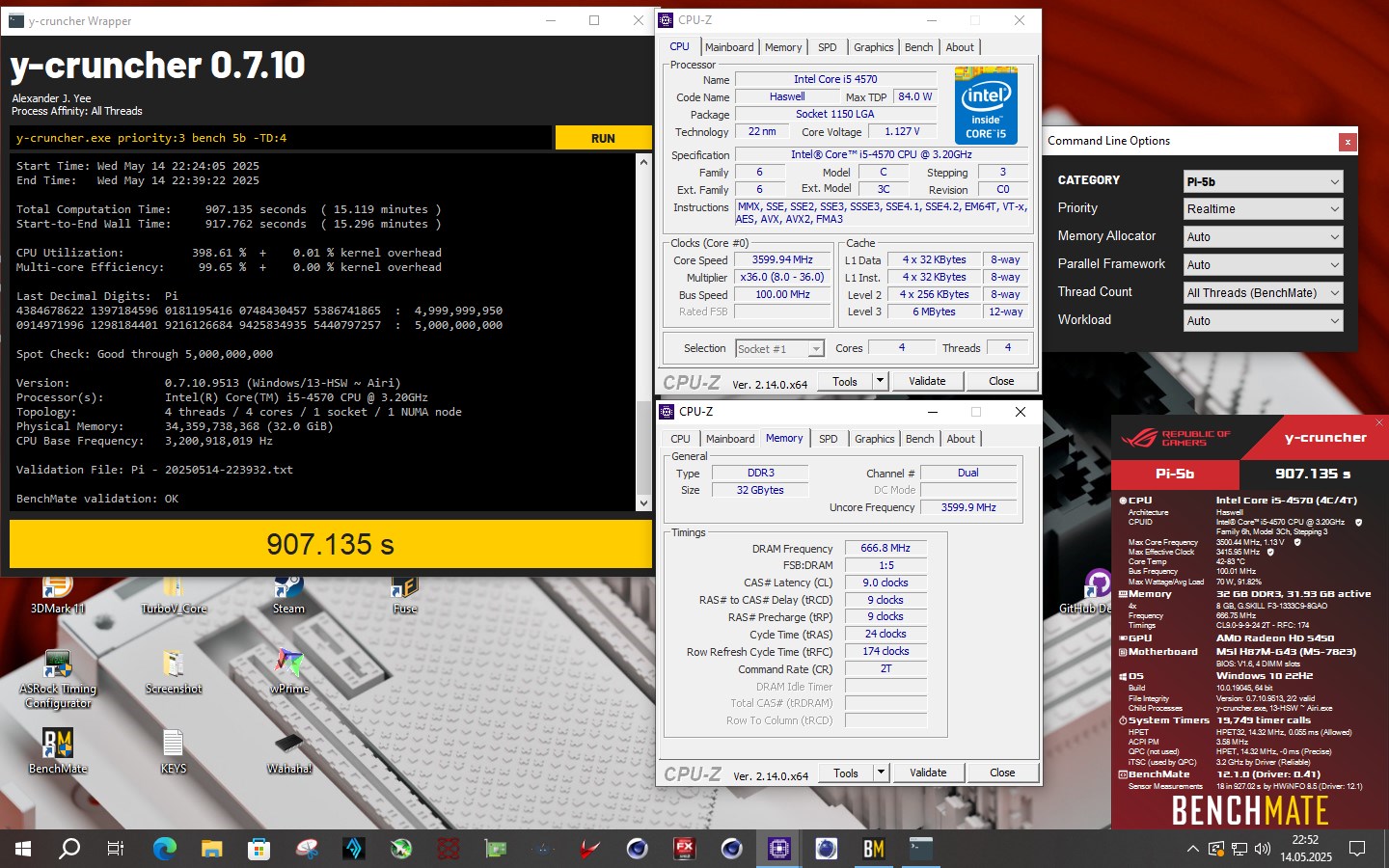Click the y-cruncher output scrollbar up arrow

click(x=643, y=162)
